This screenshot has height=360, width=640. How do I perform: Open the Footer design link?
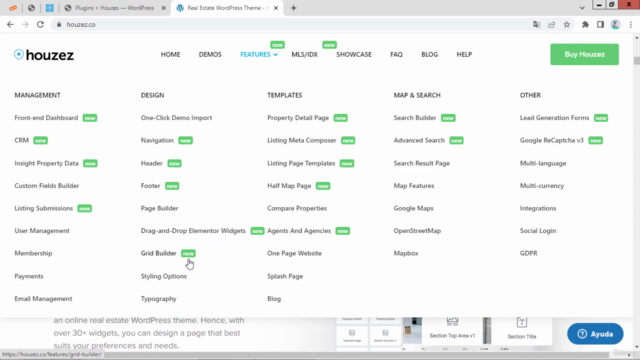pos(150,186)
